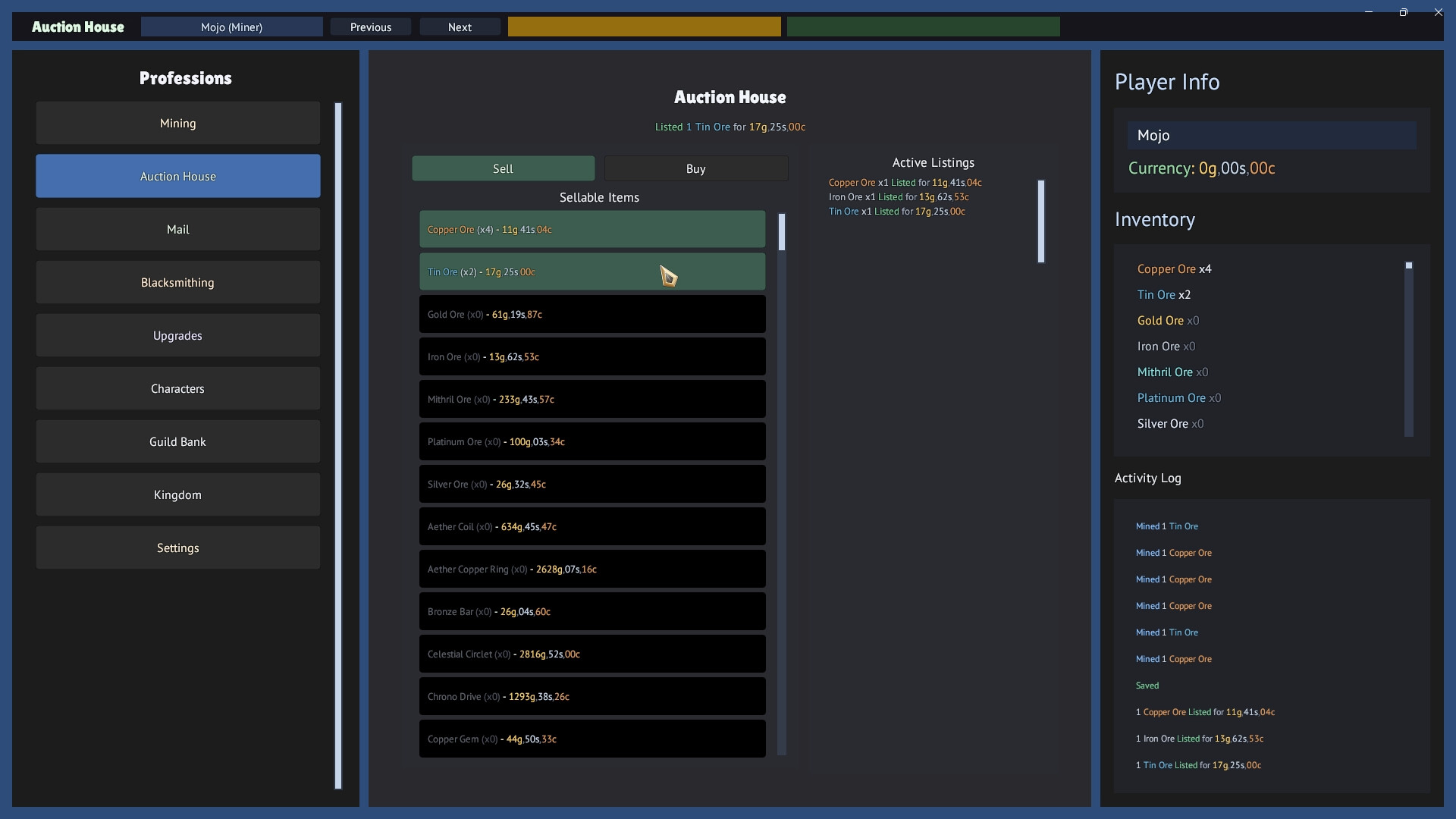Click the Mojo name input field
This screenshot has height=819, width=1456.
pos(1271,135)
